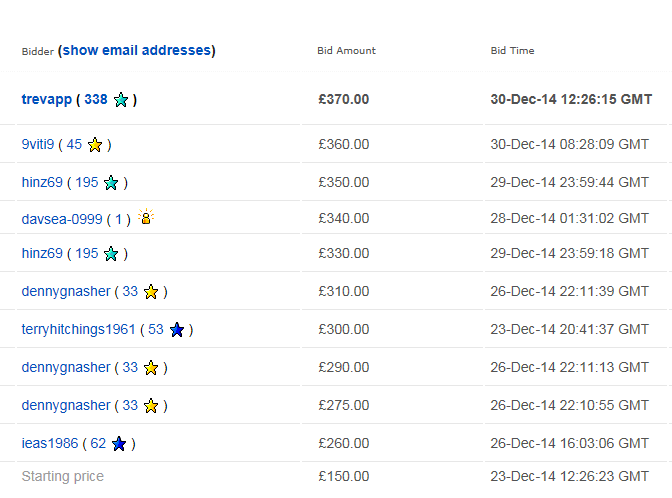This screenshot has height=498, width=672.
Task: Open dennygnasher profile on £290.00 bid
Action: (x=66, y=367)
